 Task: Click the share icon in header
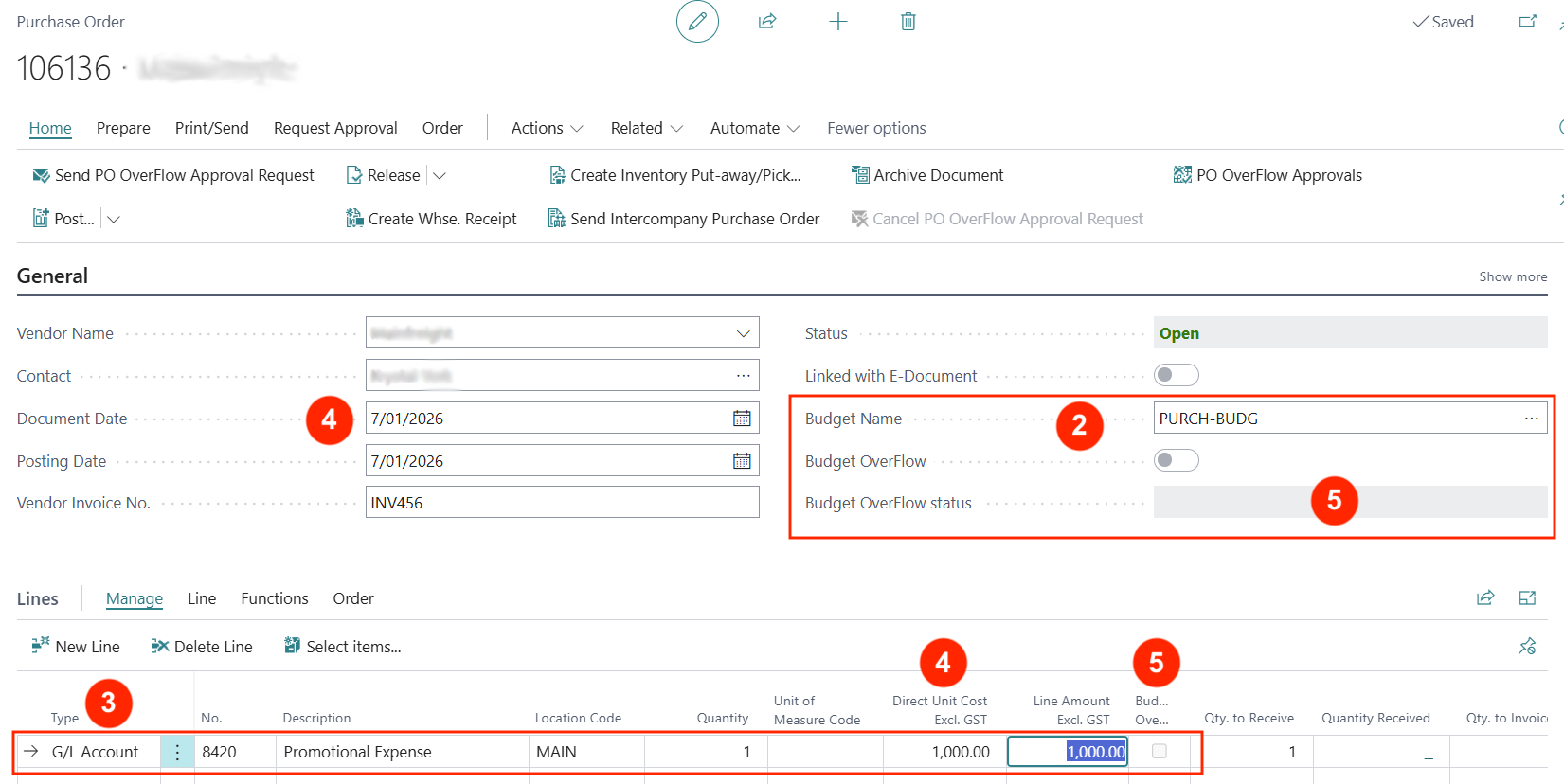point(767,22)
